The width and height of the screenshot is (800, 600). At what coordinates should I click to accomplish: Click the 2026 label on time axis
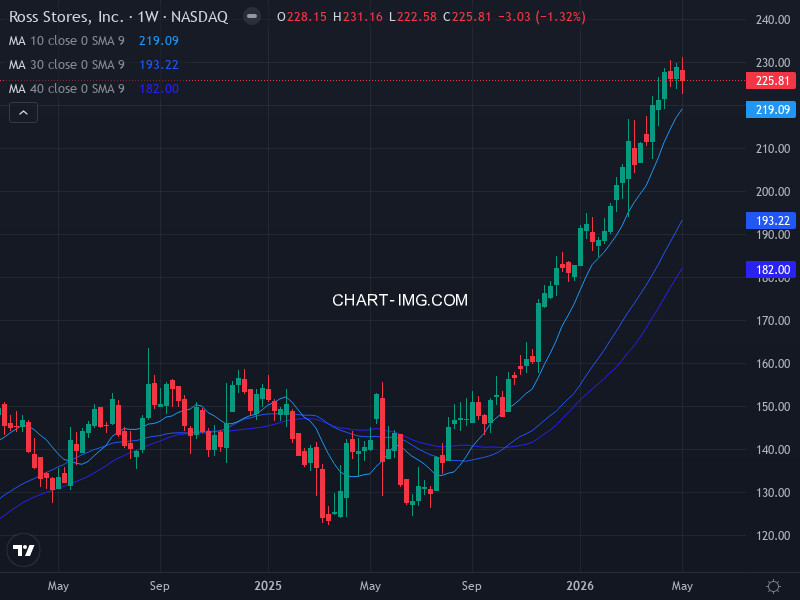[x=580, y=586]
